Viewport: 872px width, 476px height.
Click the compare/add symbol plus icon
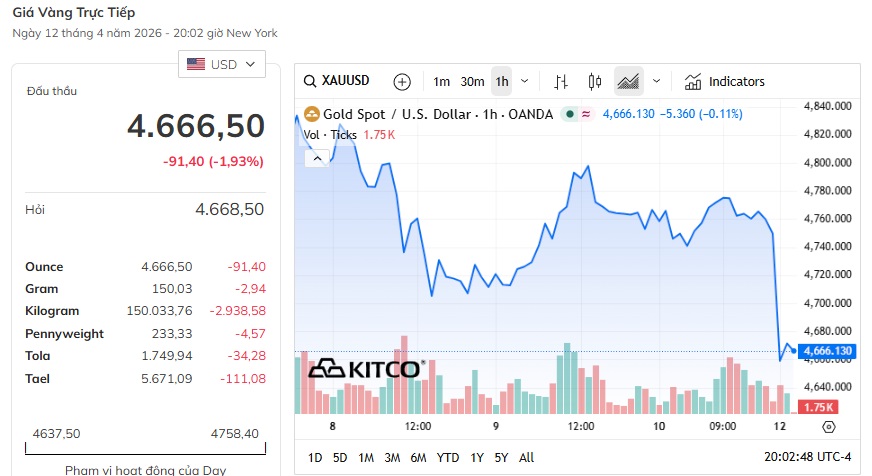pyautogui.click(x=402, y=81)
